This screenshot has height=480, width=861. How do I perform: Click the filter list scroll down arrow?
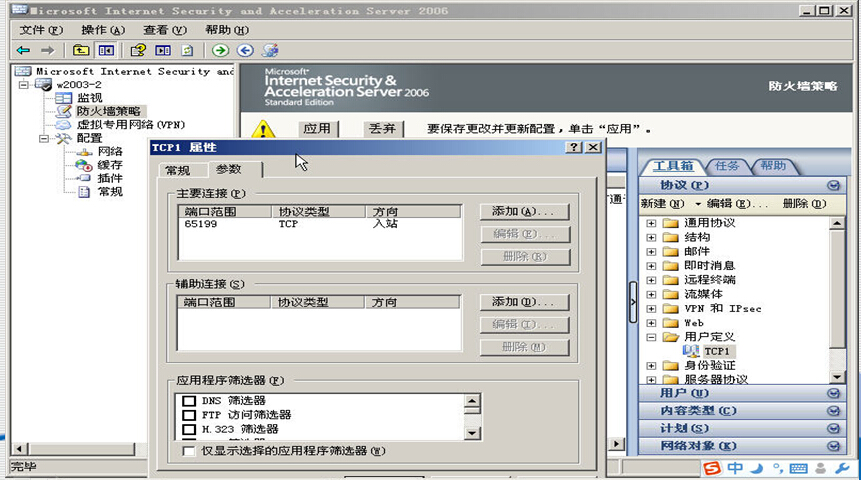pyautogui.click(x=470, y=435)
